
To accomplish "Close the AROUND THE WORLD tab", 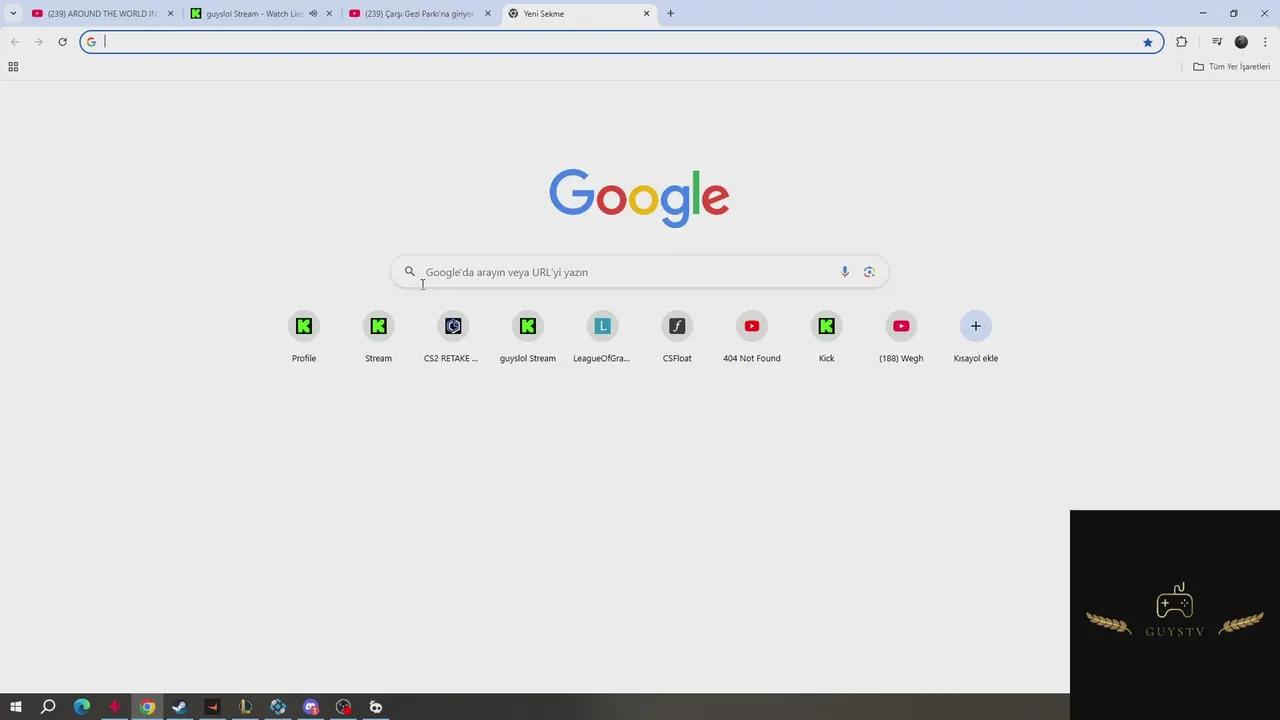I will (170, 14).
